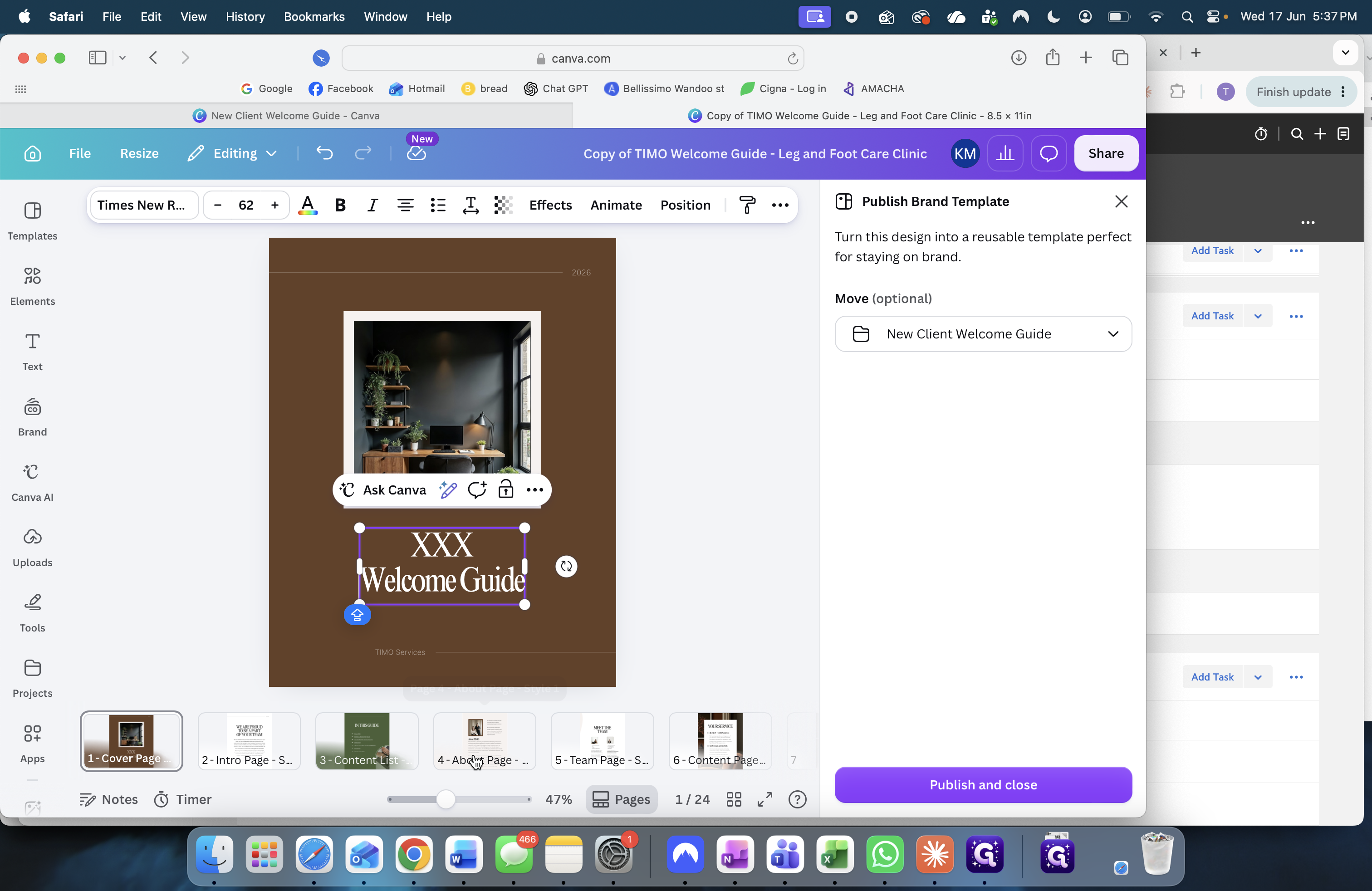
Task: Open the Apps sidebar panel
Action: 32,744
